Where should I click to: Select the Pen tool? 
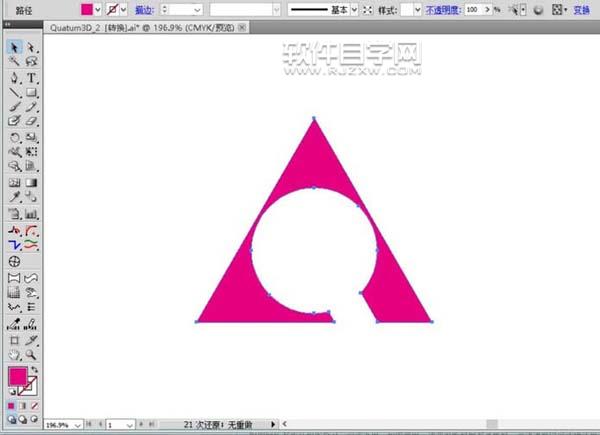(14, 78)
